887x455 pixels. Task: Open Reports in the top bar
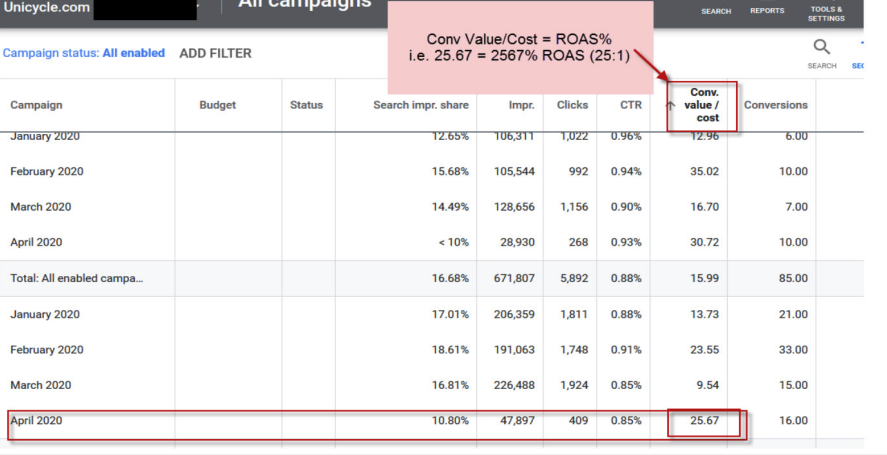tap(767, 11)
